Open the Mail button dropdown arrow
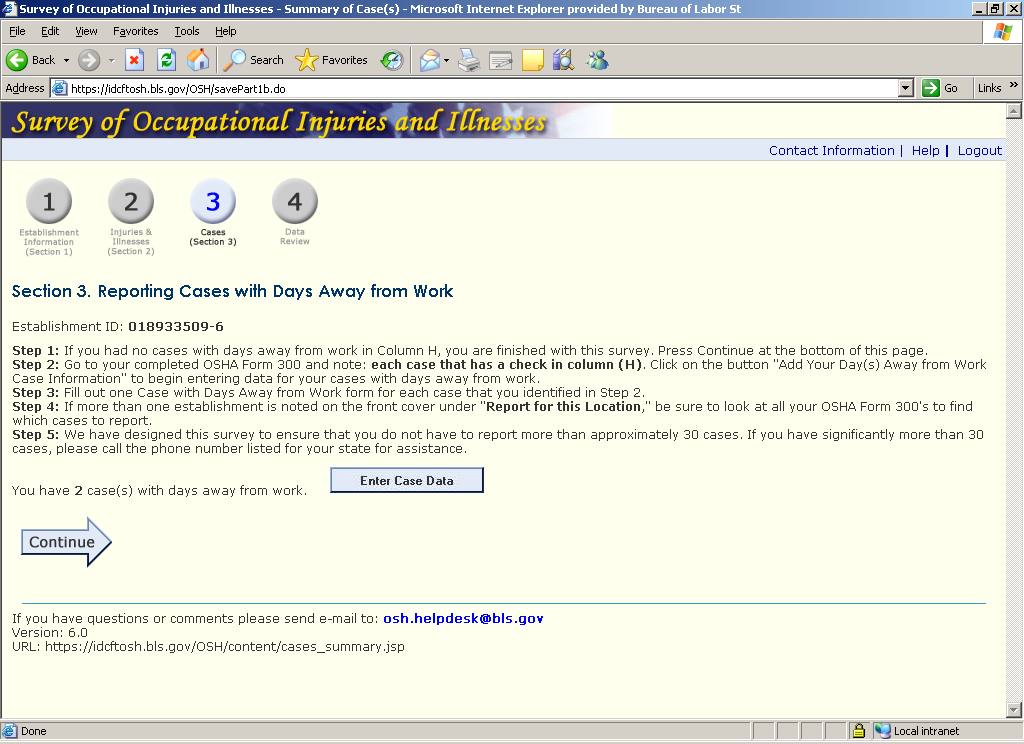 click(x=447, y=60)
